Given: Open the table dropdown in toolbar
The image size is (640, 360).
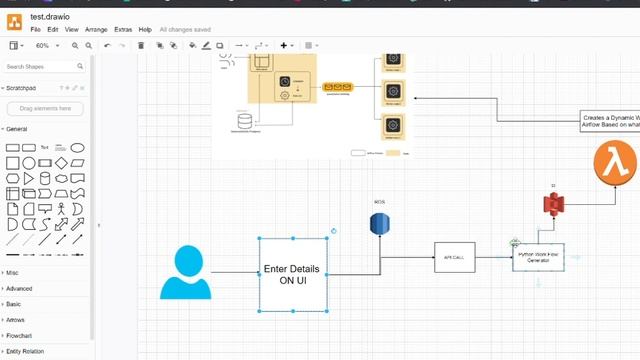Looking at the screenshot, I should [x=311, y=45].
